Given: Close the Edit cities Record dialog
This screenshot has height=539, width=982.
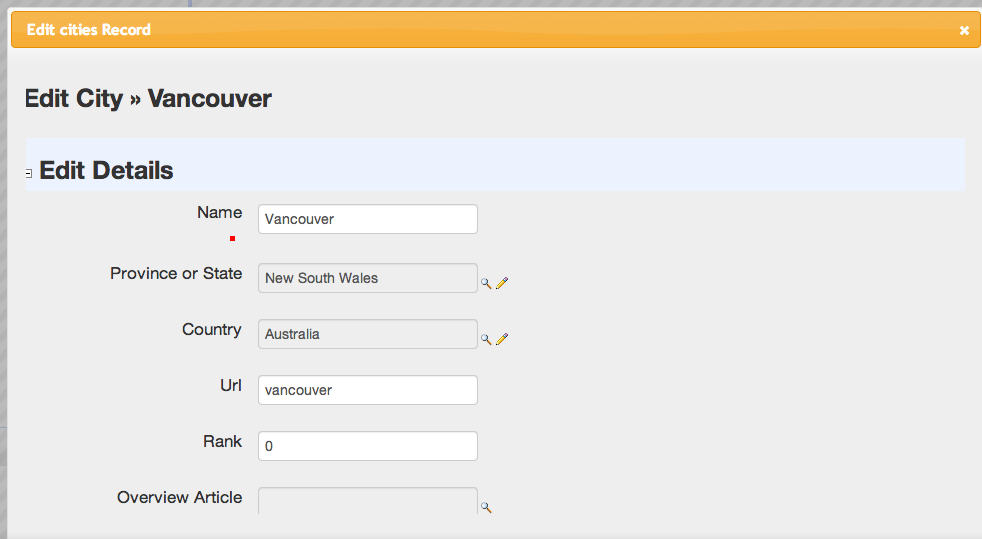Looking at the screenshot, I should tap(964, 30).
